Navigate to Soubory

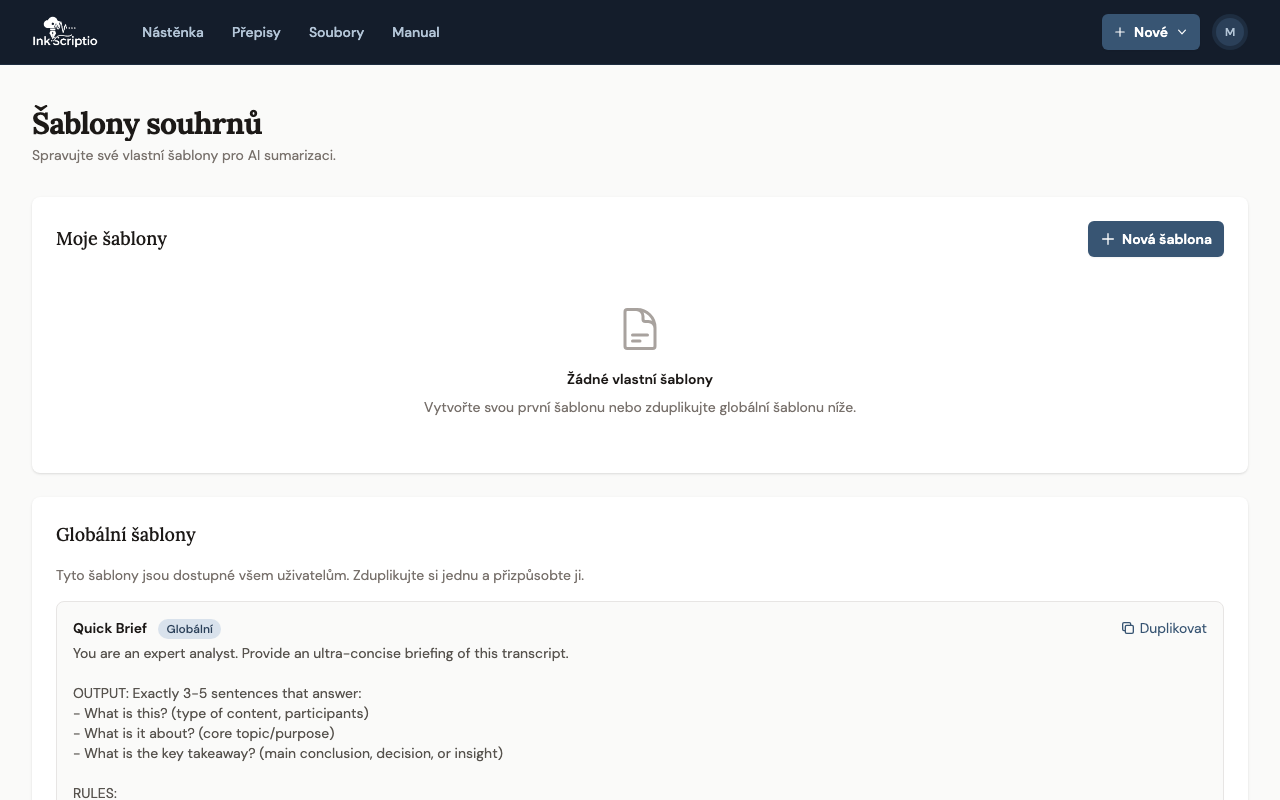tap(336, 32)
